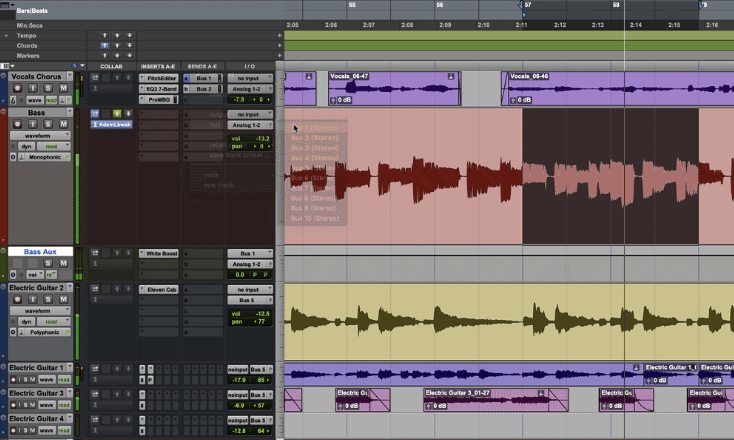
Task: Click the collaboration share icon on Vocals Chorus
Action: (95, 78)
